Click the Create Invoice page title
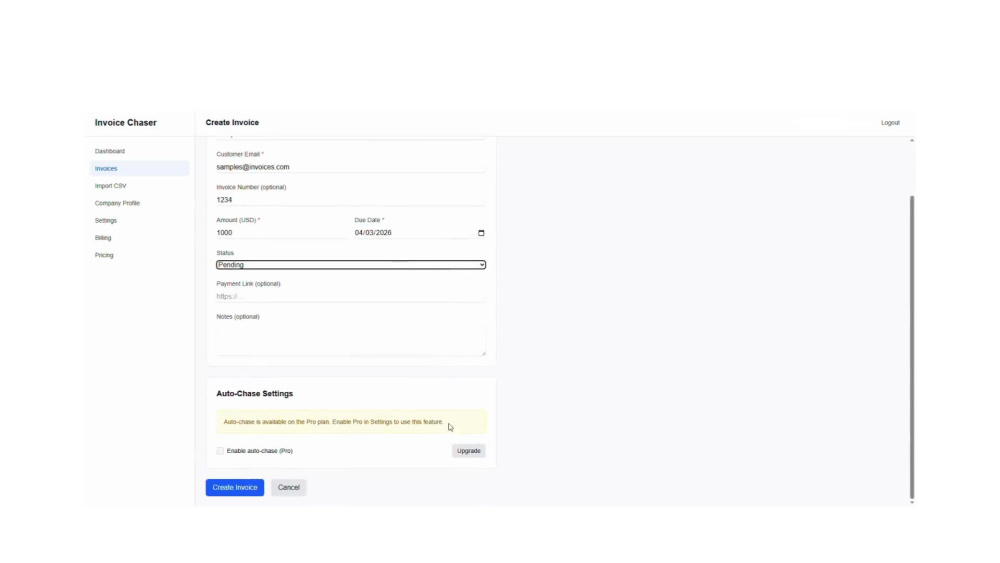1000x563 pixels. point(232,122)
